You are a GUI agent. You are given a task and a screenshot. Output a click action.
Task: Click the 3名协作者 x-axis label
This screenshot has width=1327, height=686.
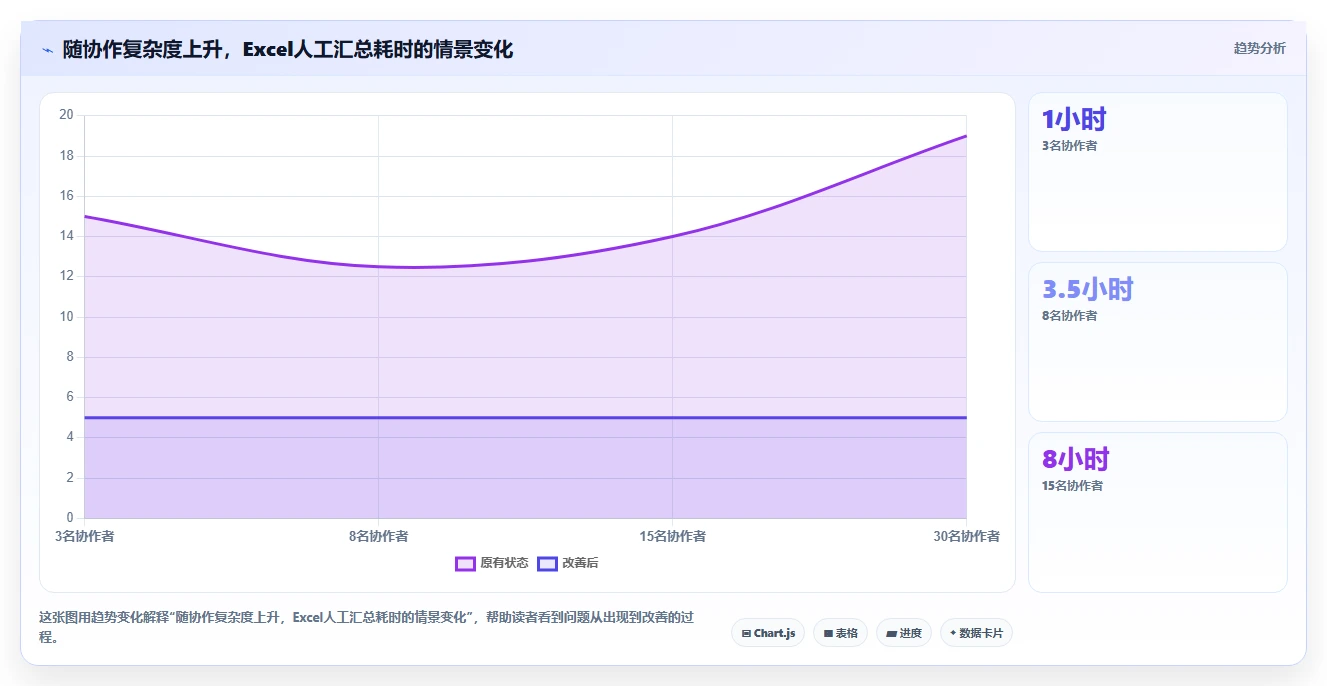85,536
